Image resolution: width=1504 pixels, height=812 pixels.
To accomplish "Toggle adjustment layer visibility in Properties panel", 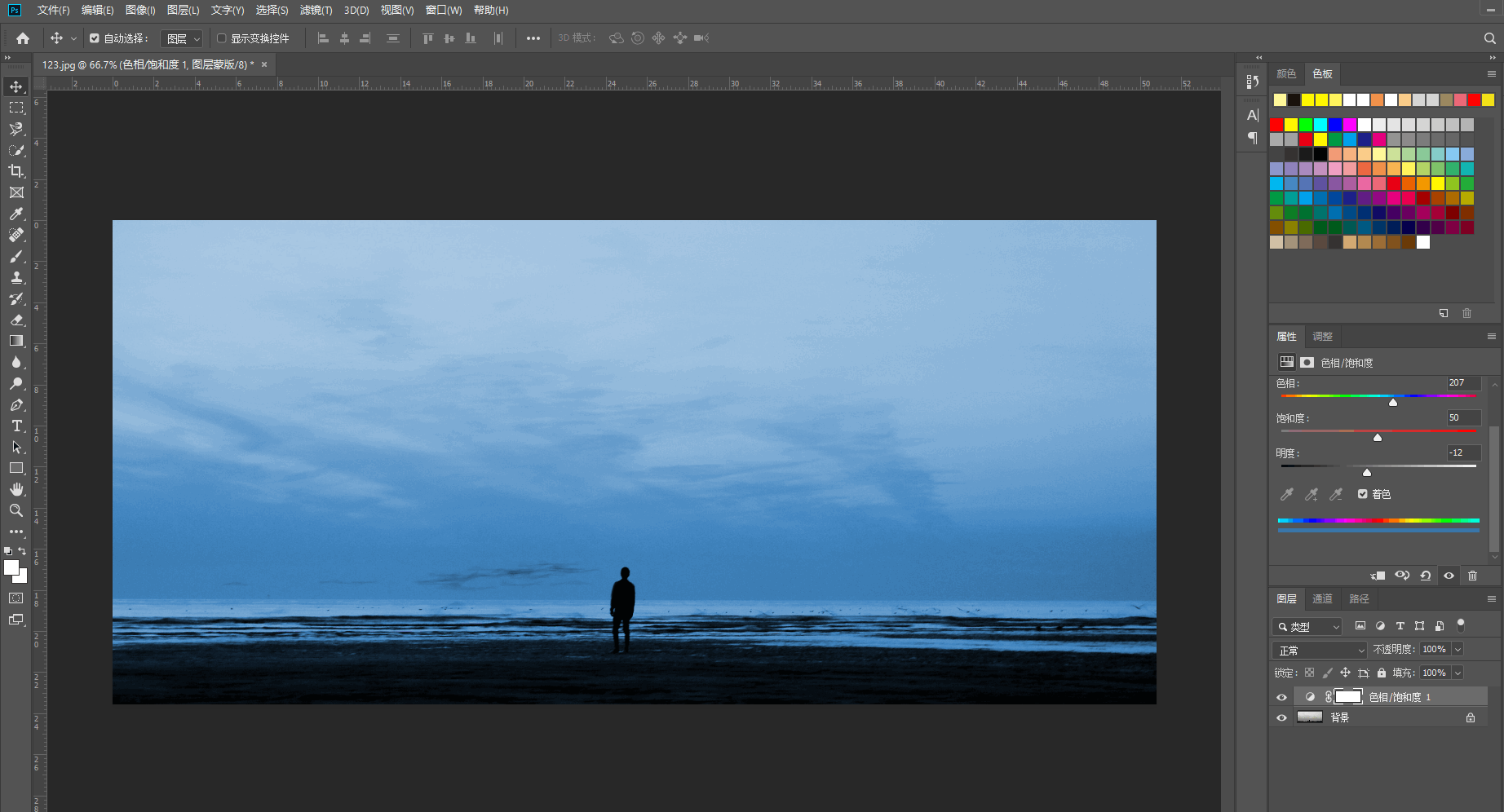I will pos(1449,576).
